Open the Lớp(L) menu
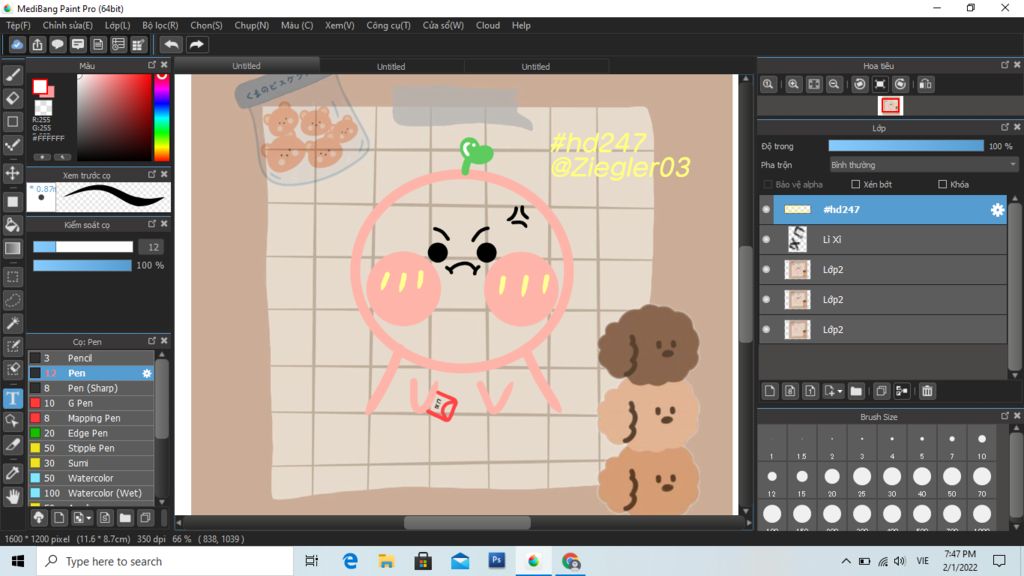 pos(118,25)
